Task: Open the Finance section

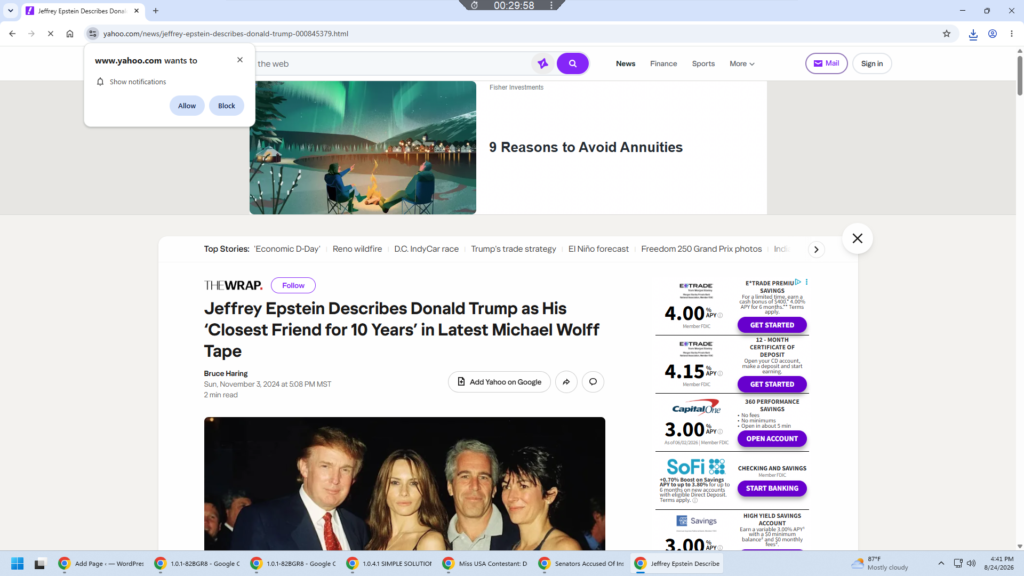Action: coord(664,63)
